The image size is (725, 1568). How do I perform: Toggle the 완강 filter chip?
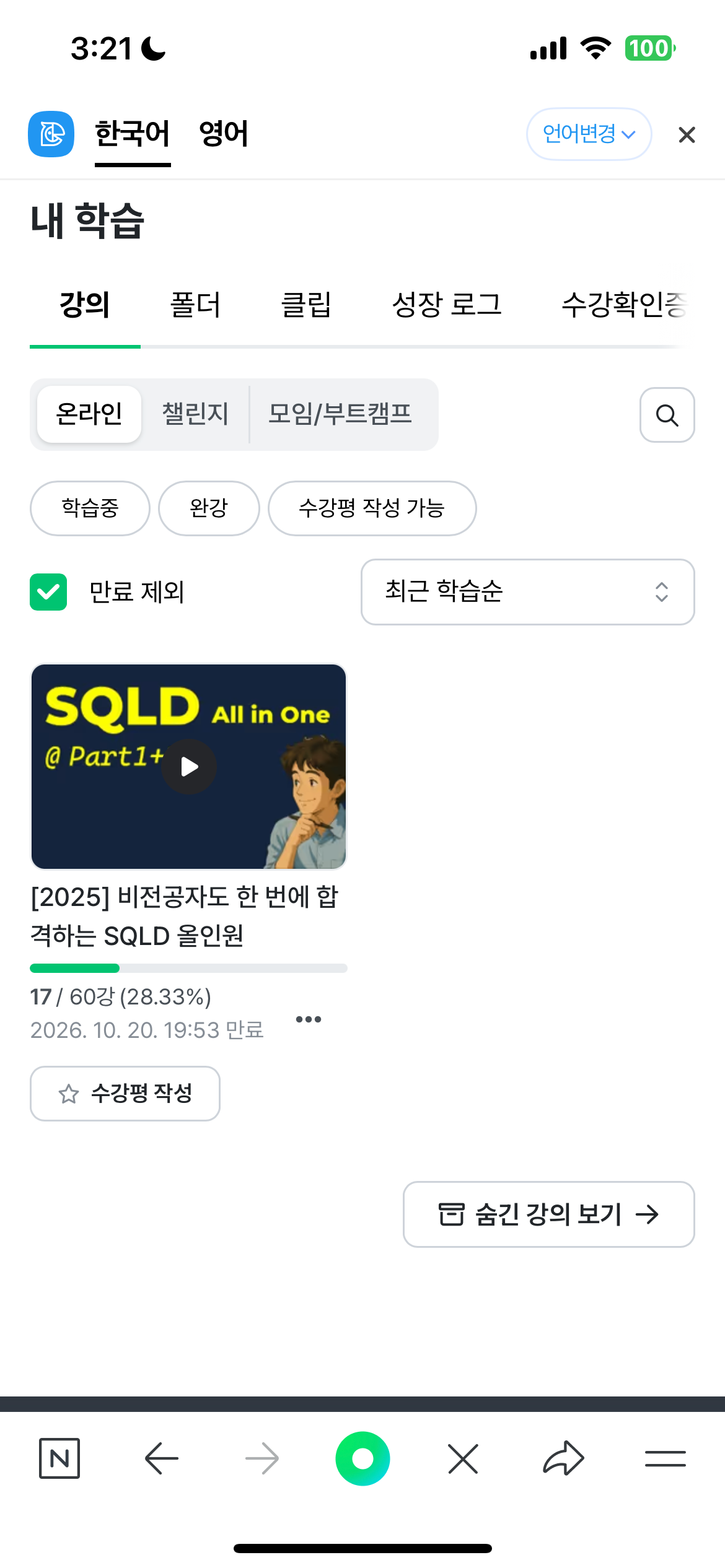209,508
